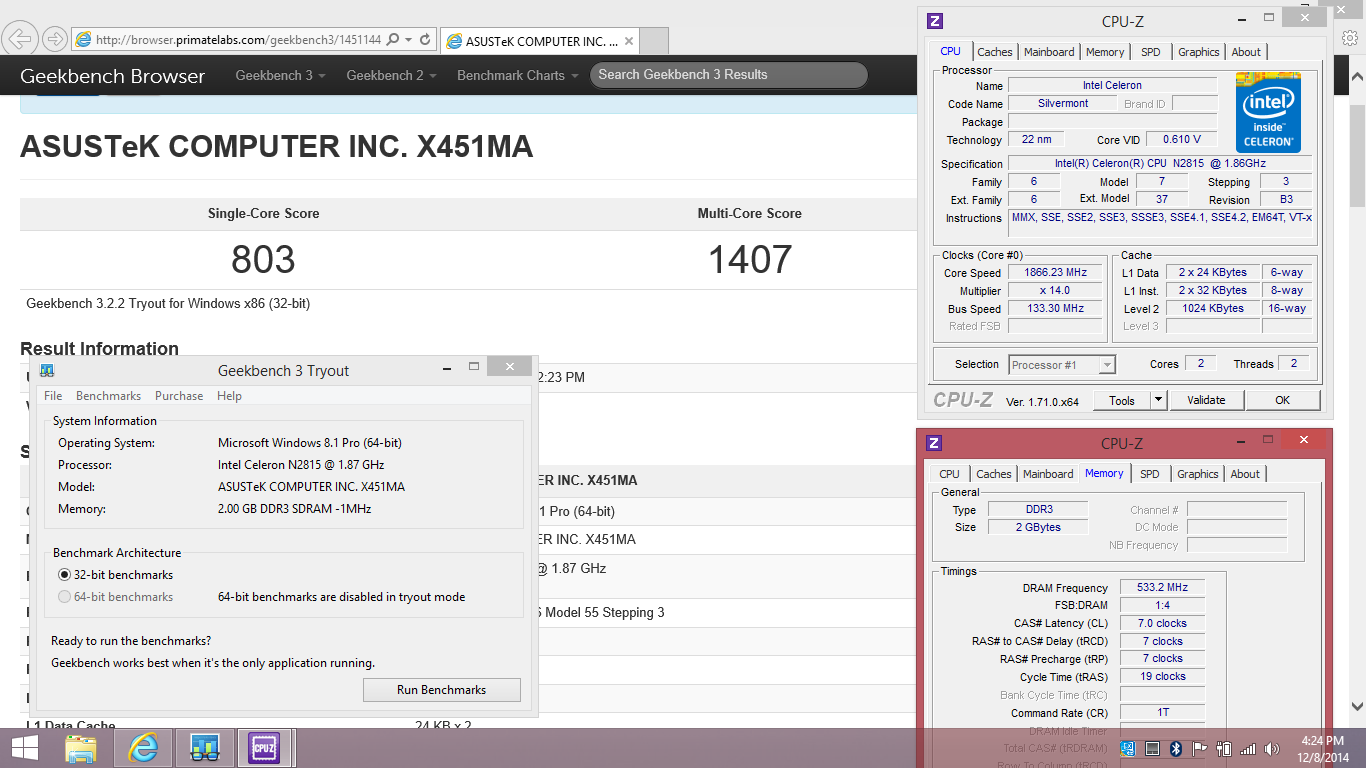The image size is (1366, 768).
Task: Open File Explorer from the taskbar
Action: (81, 748)
